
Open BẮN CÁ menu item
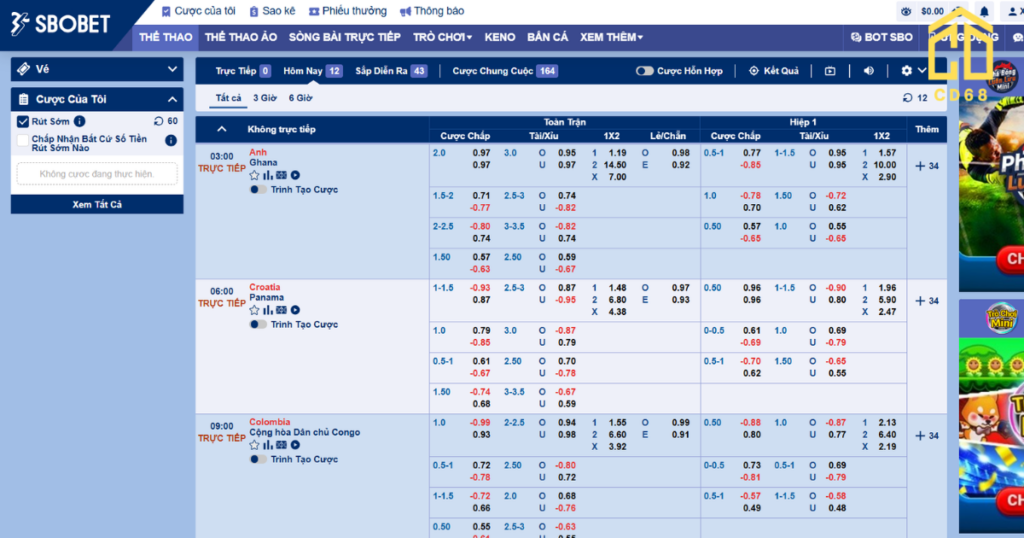click(547, 37)
